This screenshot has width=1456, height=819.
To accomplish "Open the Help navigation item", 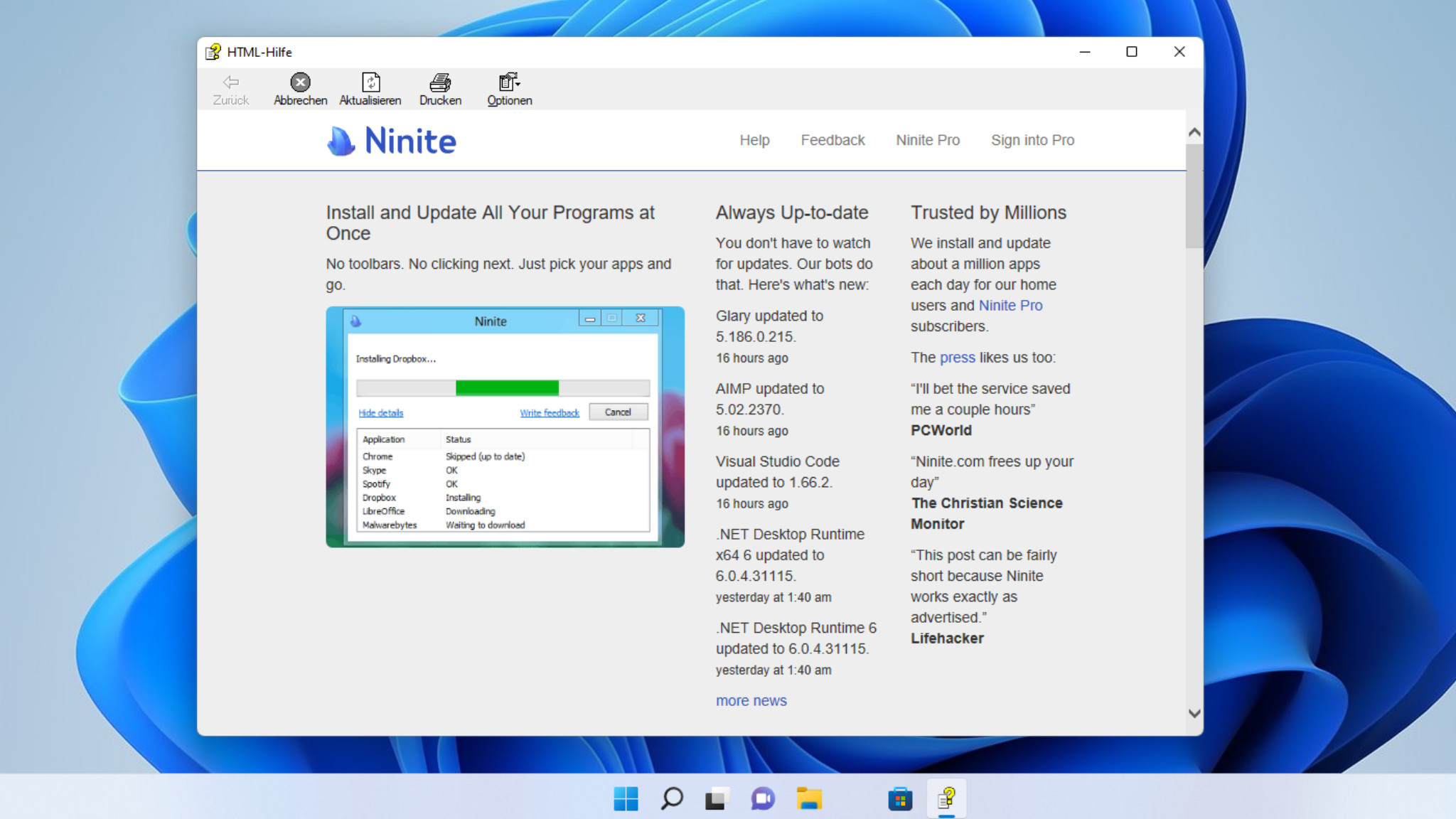I will click(x=754, y=140).
